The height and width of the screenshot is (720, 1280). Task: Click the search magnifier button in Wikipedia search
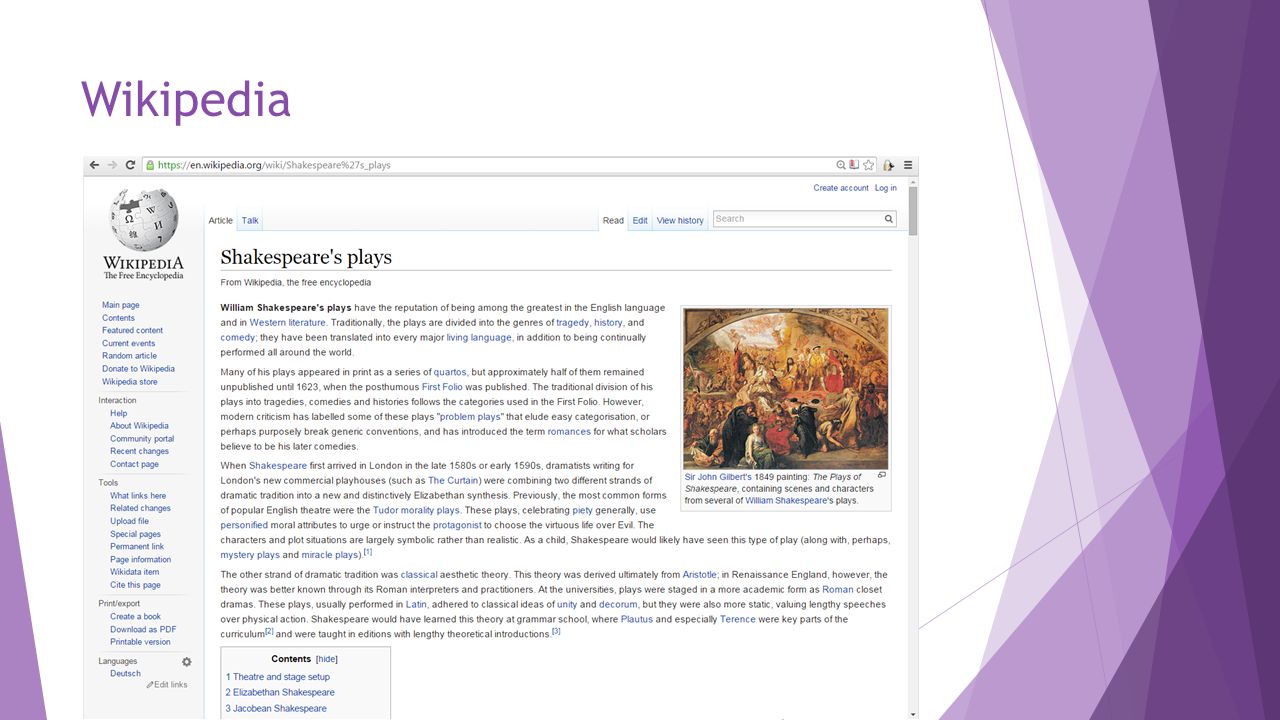coord(888,219)
